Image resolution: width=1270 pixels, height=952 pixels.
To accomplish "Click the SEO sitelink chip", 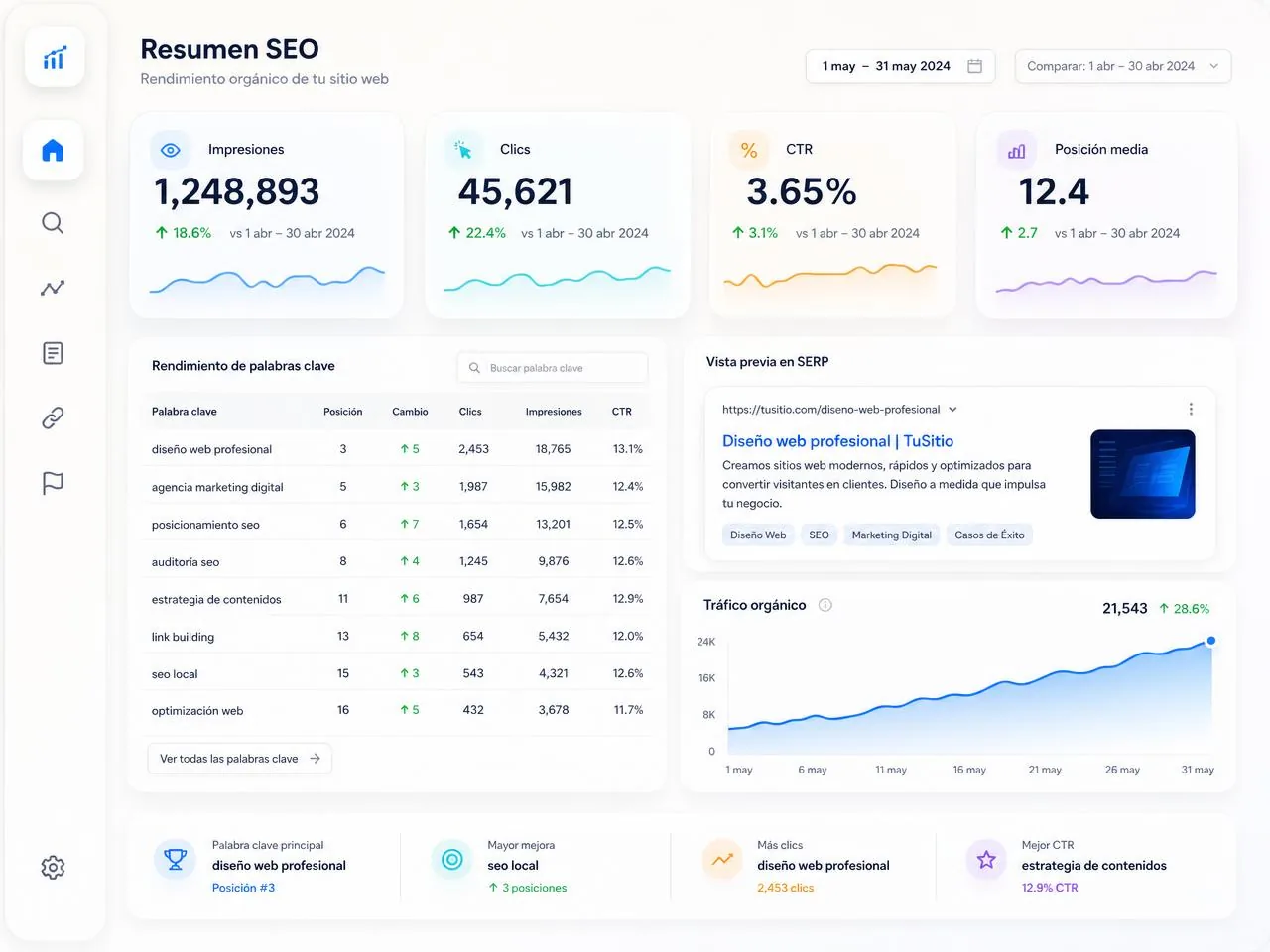I will point(819,535).
